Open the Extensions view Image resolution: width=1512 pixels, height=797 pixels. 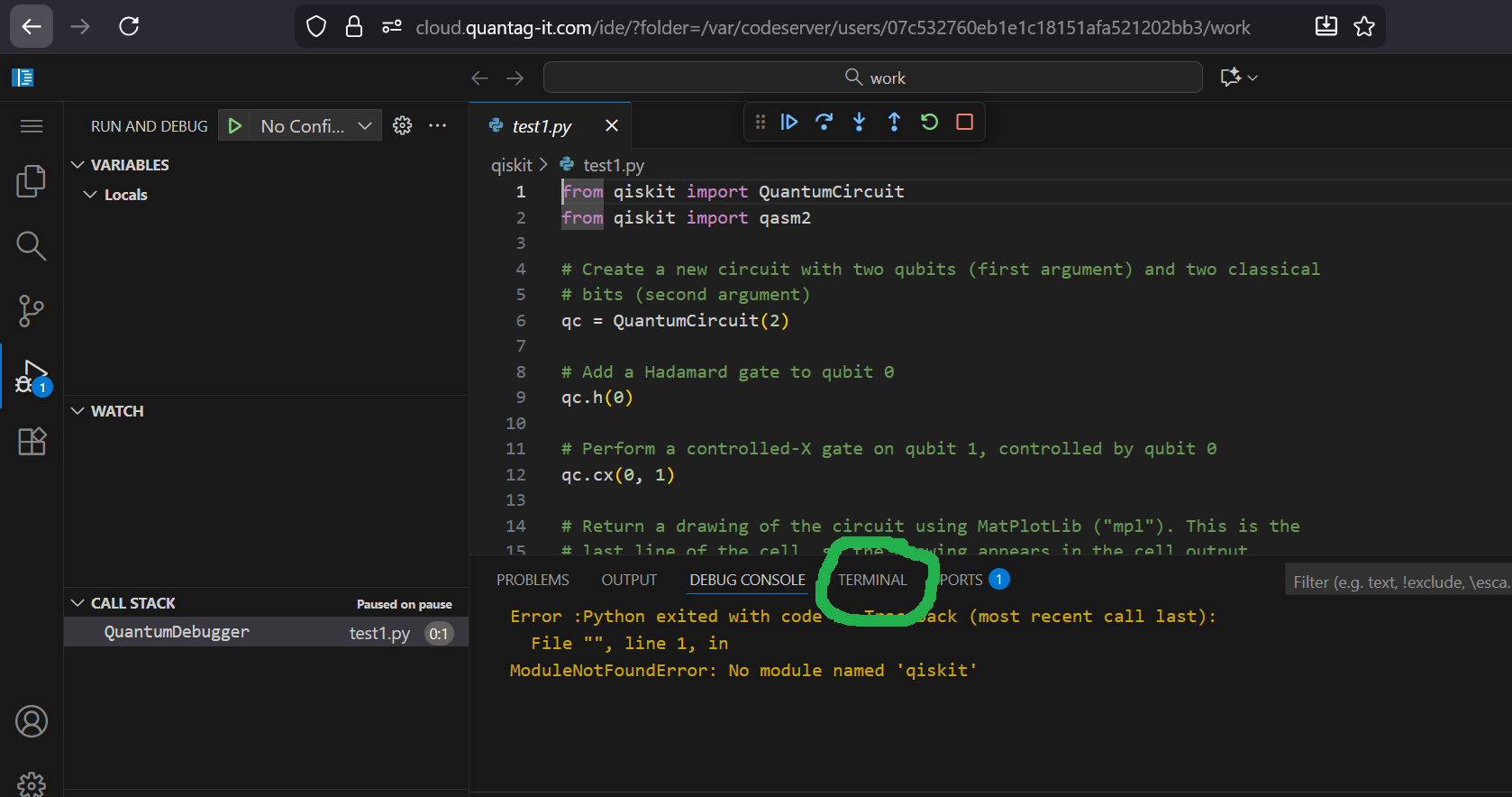tap(32, 441)
